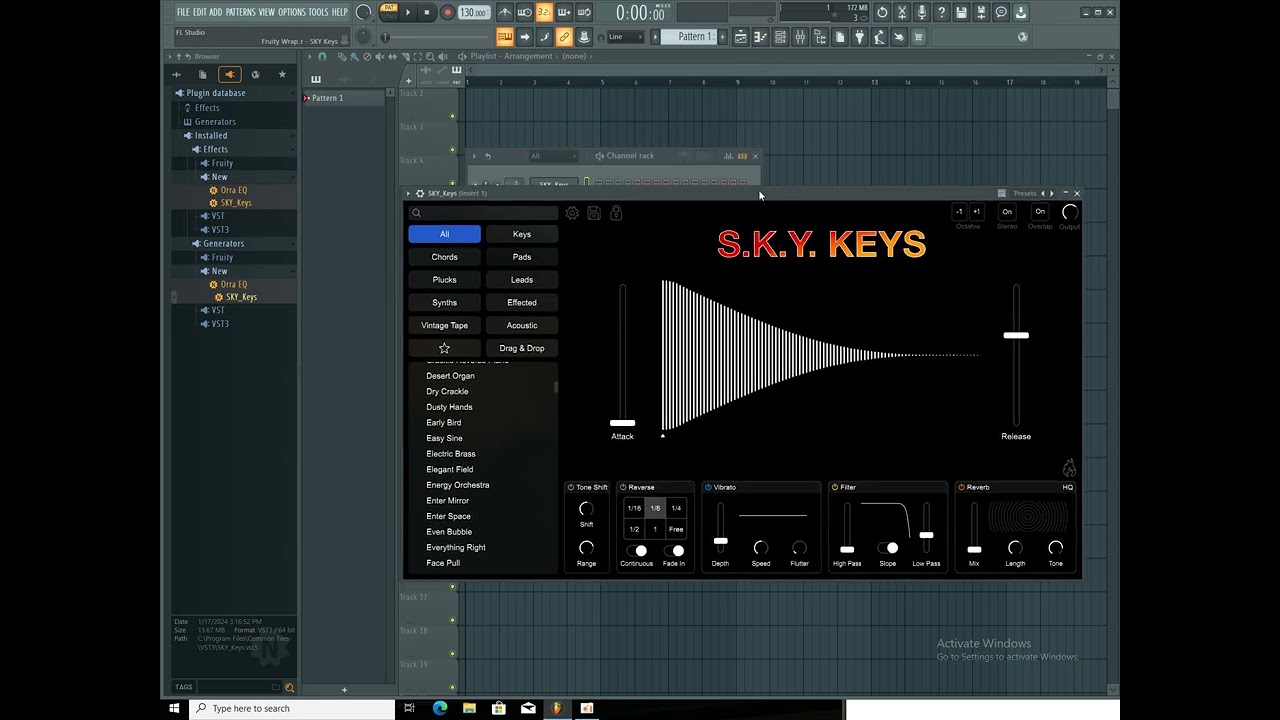
Task: Open the TOOLS menu
Action: [x=318, y=12]
